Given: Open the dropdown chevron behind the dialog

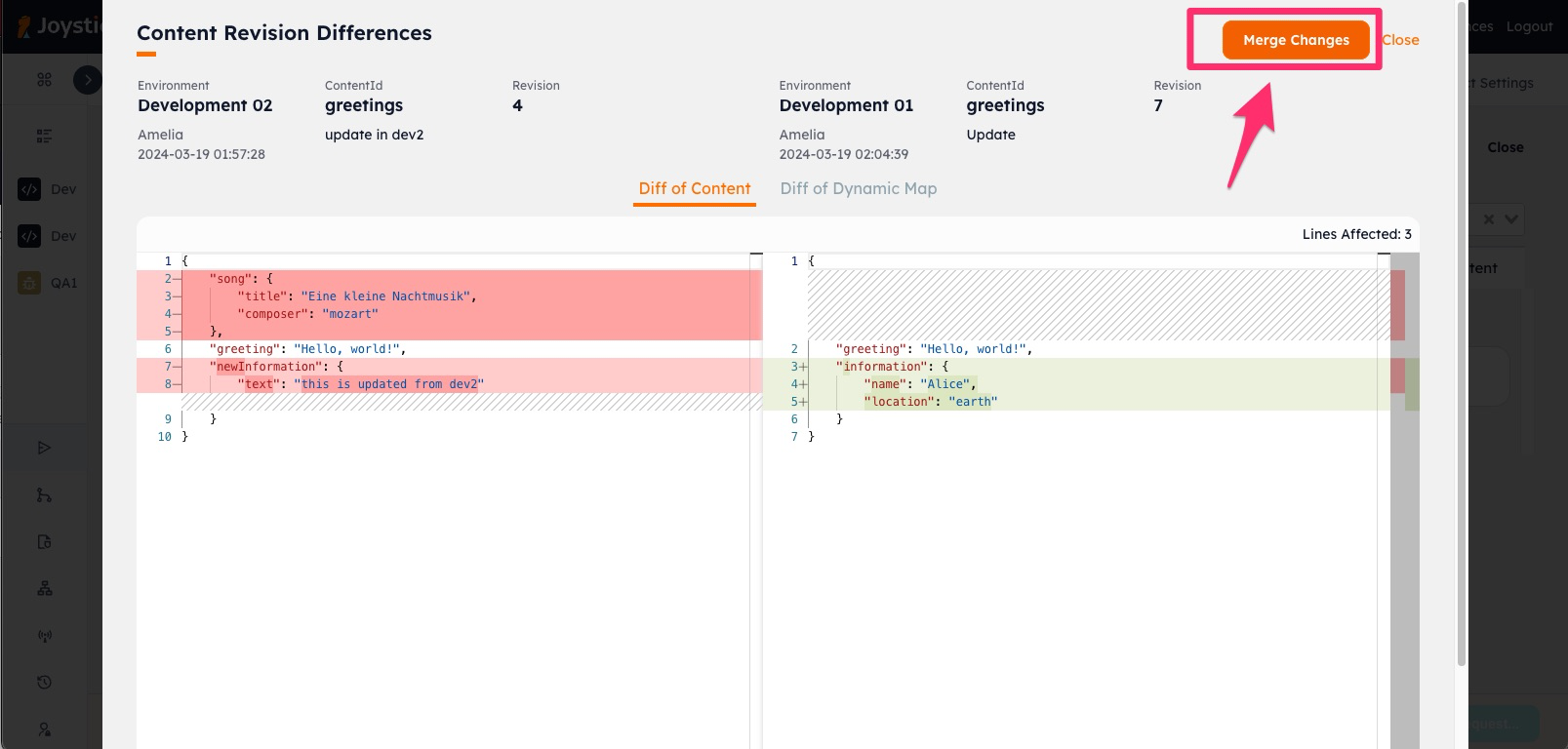Looking at the screenshot, I should pos(1510,219).
